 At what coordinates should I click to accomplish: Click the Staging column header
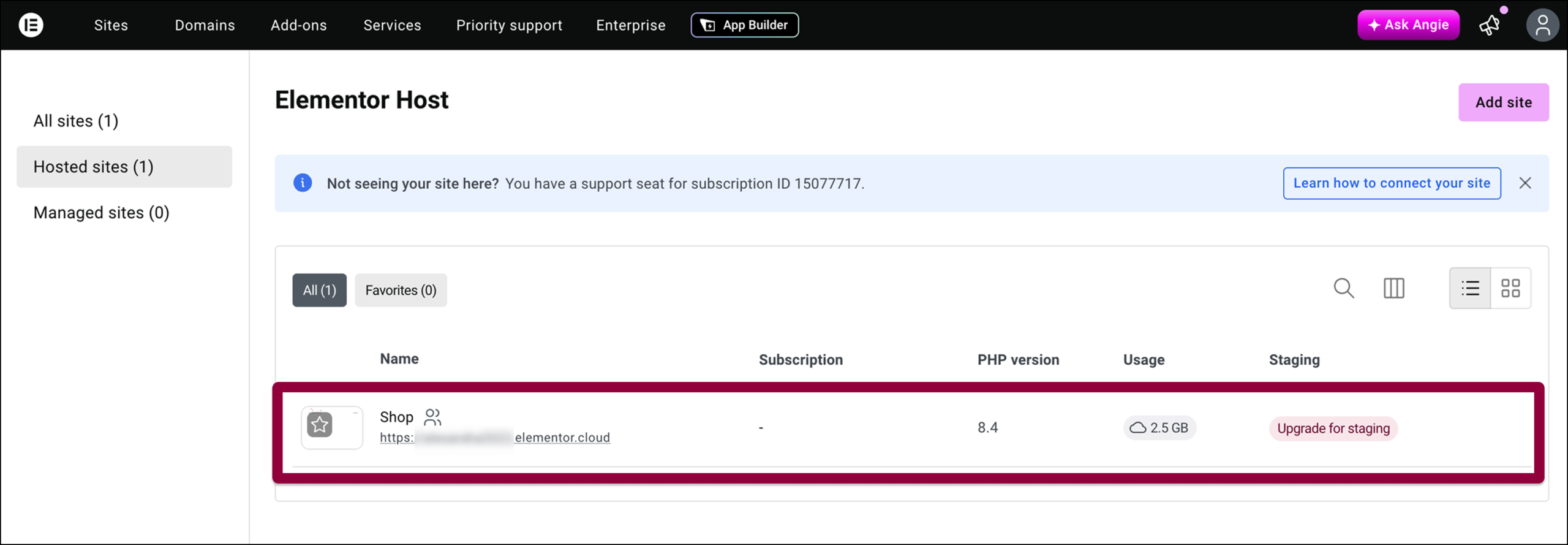pyautogui.click(x=1294, y=360)
